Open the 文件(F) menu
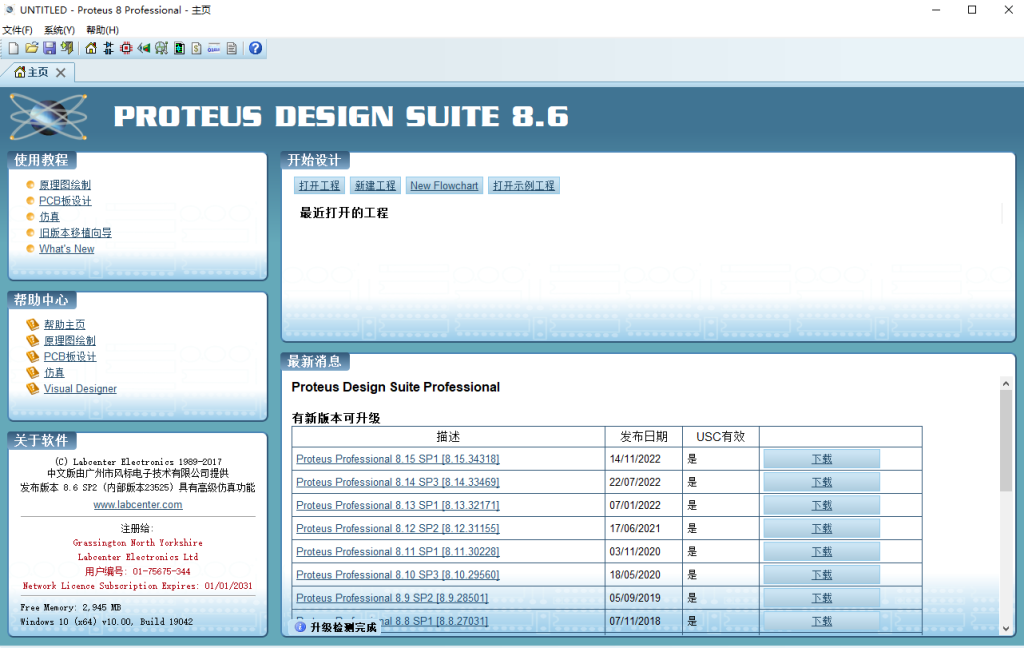This screenshot has width=1024, height=648. coord(17,30)
